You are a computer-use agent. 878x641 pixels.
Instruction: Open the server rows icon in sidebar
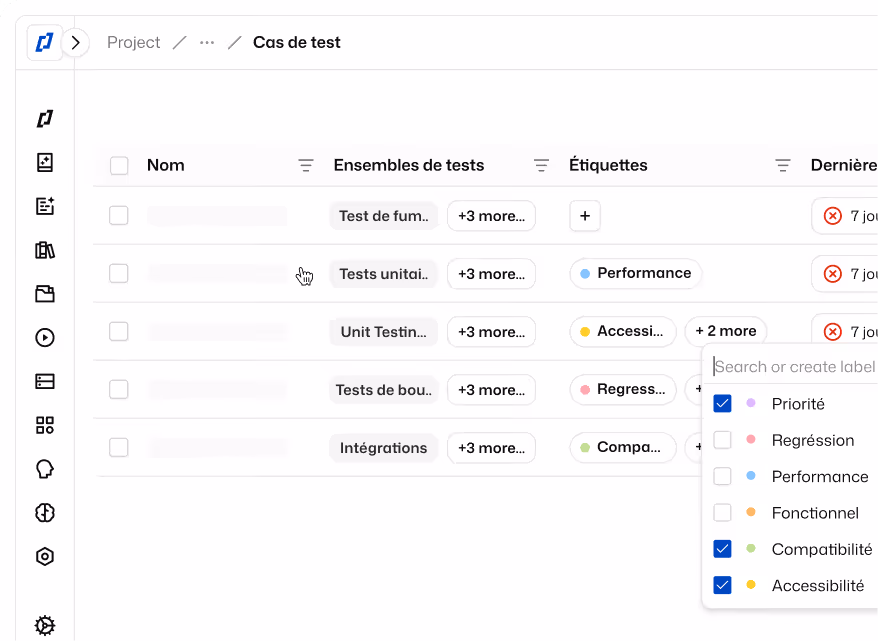[x=45, y=381]
